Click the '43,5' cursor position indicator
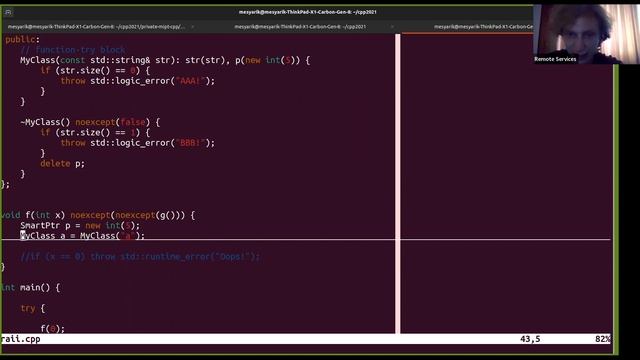Viewport: 640px width, 360px height. 530,339
